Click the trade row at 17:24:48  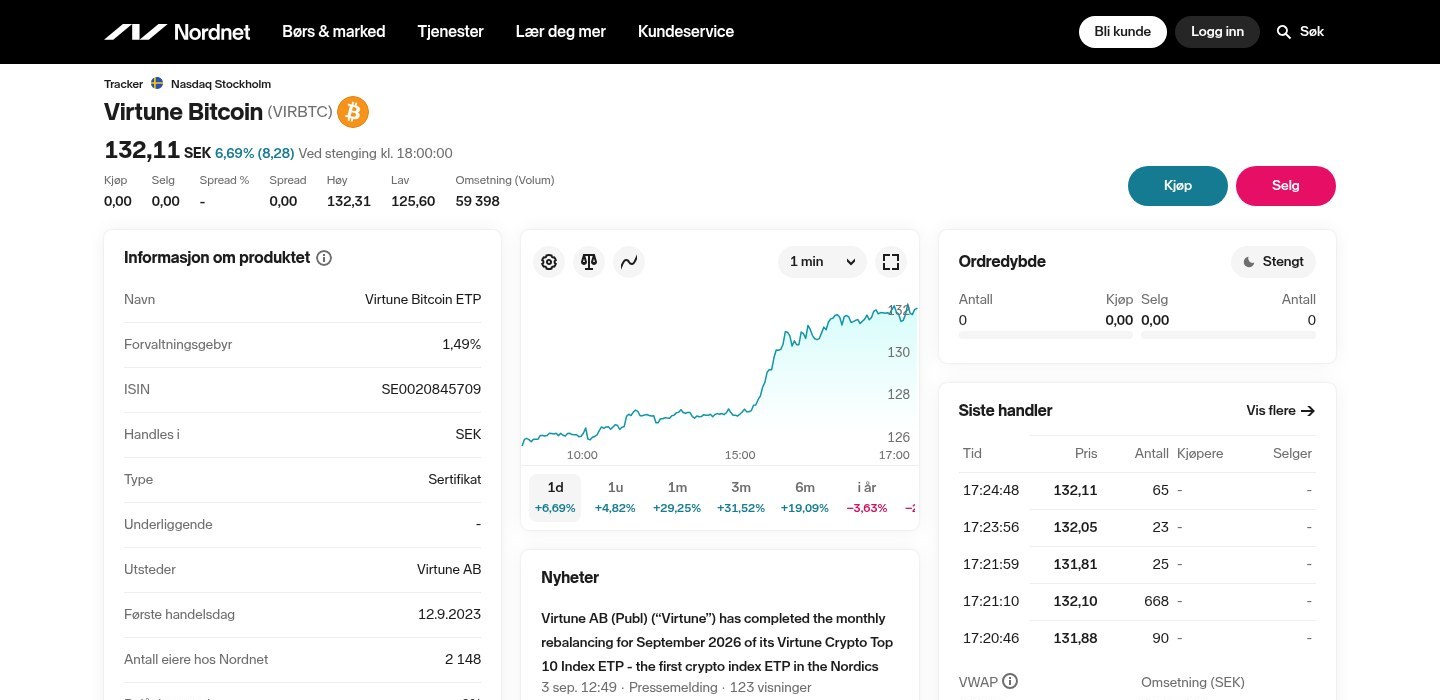pyautogui.click(x=1137, y=490)
